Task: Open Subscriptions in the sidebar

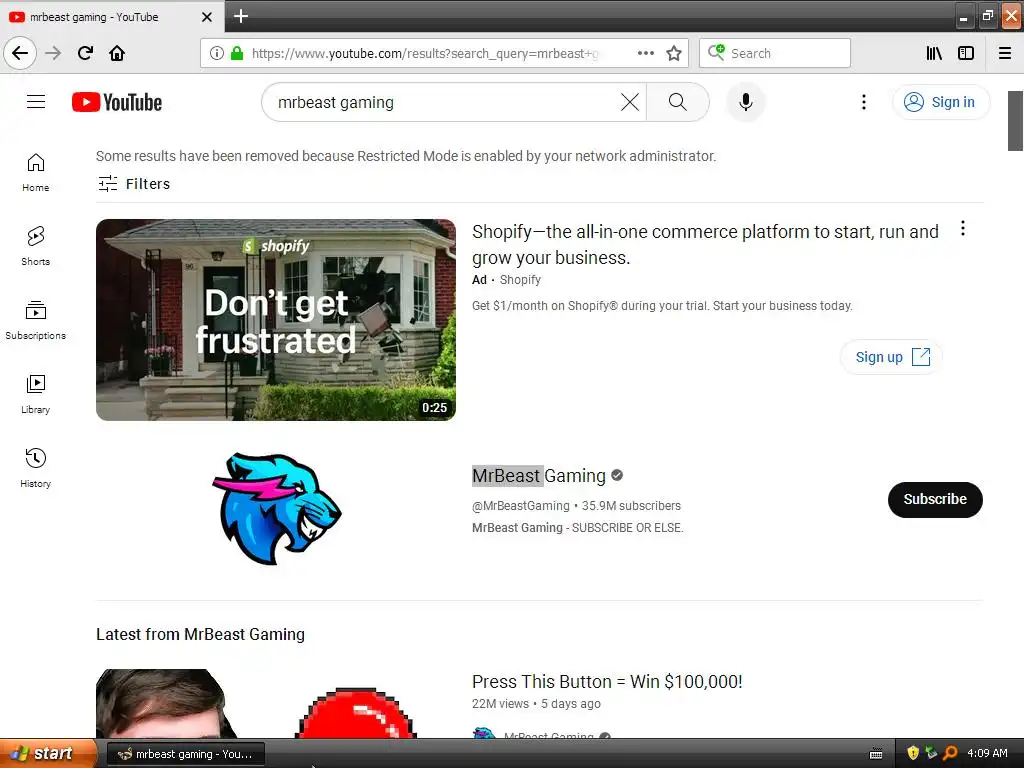Action: [35, 320]
